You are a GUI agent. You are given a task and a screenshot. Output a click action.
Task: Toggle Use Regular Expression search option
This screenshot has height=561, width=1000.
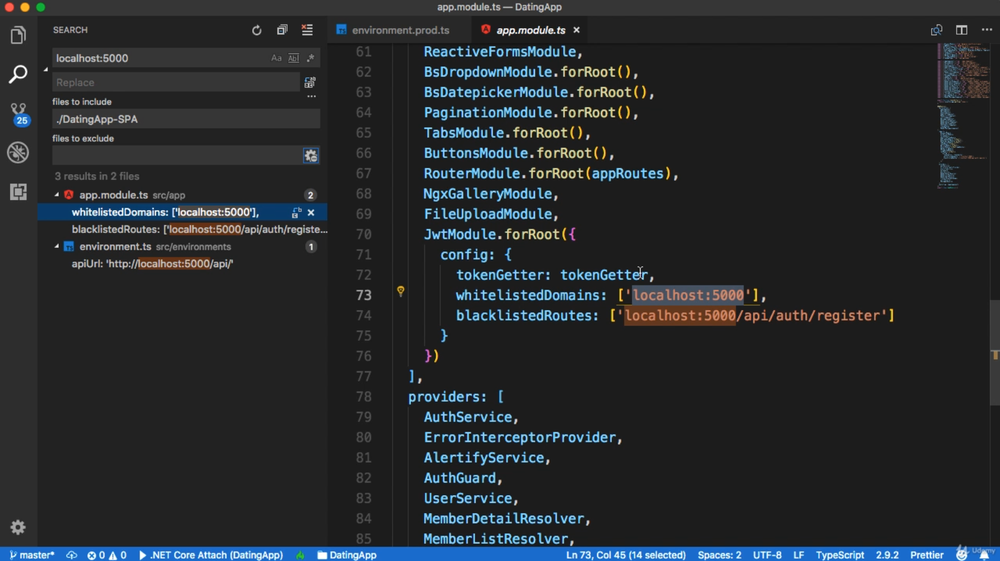310,58
